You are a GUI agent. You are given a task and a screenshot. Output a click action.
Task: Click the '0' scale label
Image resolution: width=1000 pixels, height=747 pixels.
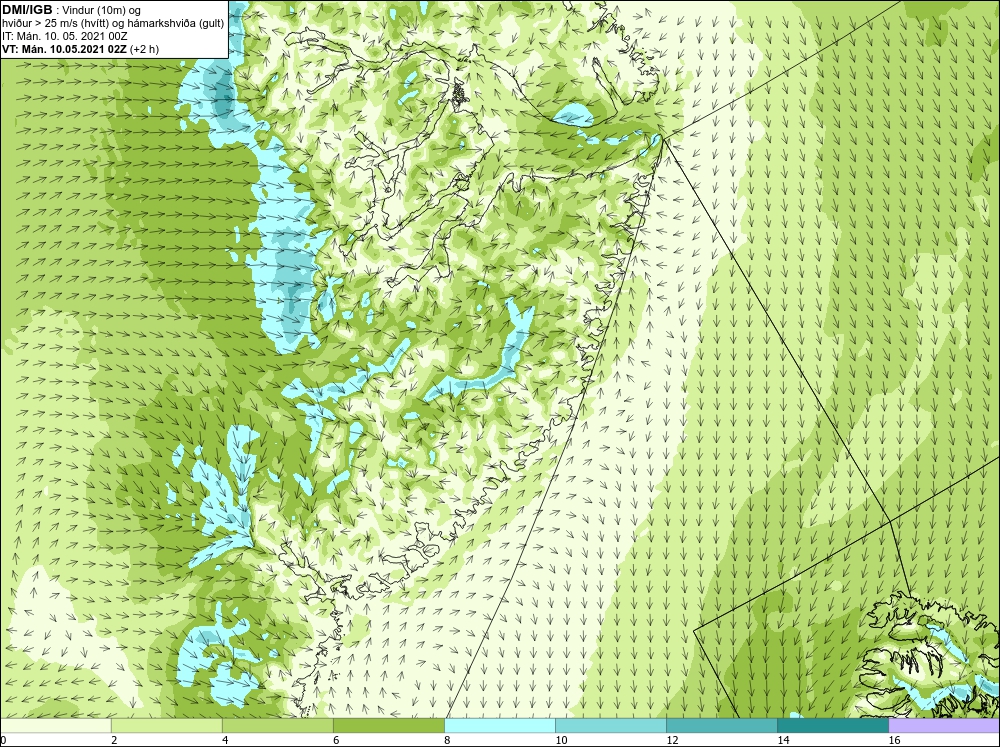click(3, 740)
